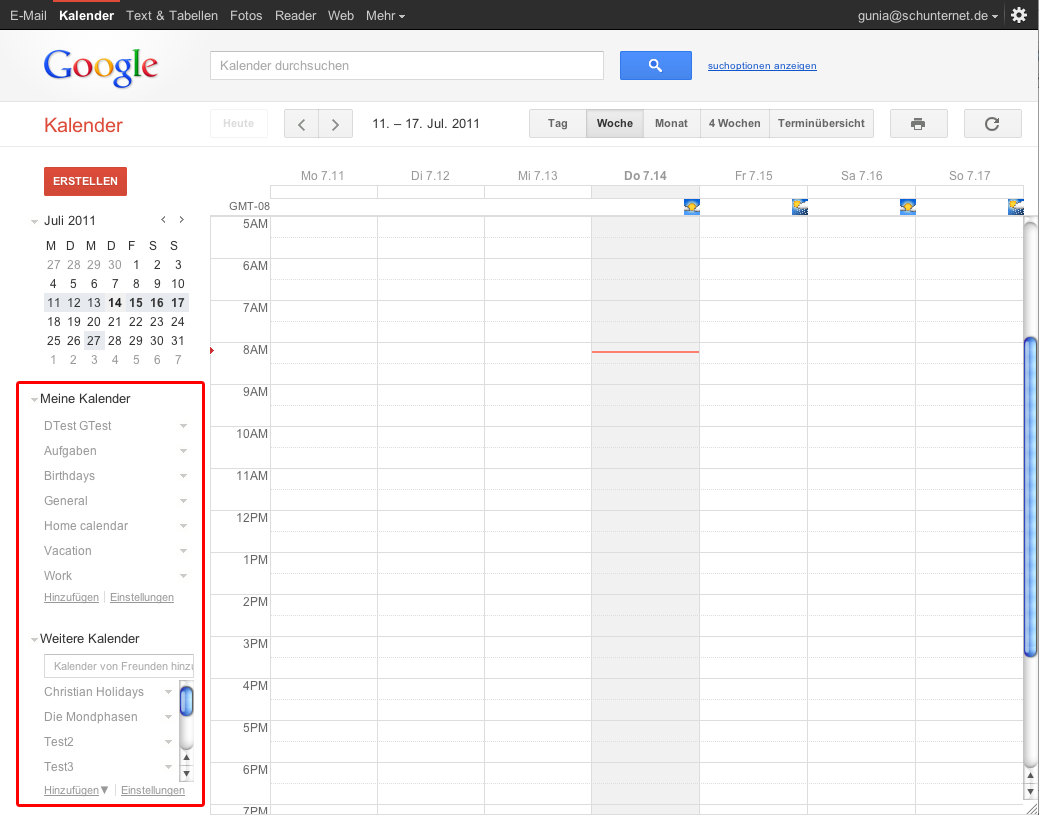The width and height of the screenshot is (1039, 815).
Task: Open Test3 calendar options arrow
Action: pyautogui.click(x=168, y=767)
